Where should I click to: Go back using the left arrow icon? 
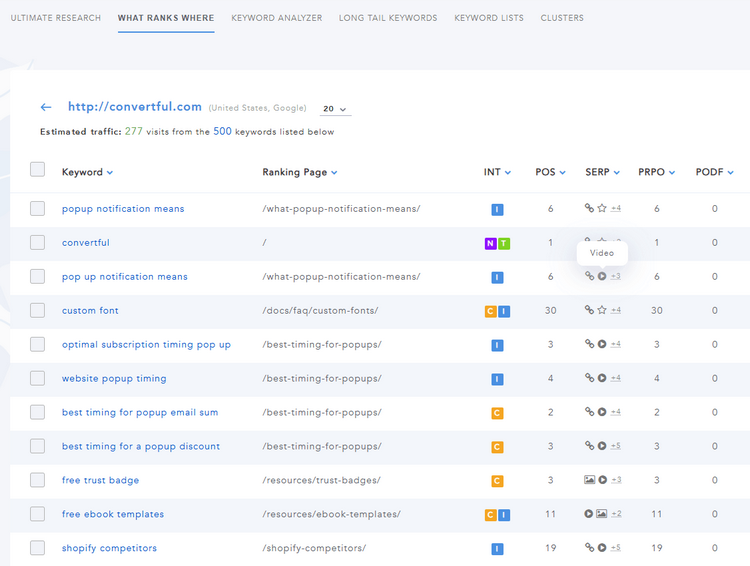45,107
